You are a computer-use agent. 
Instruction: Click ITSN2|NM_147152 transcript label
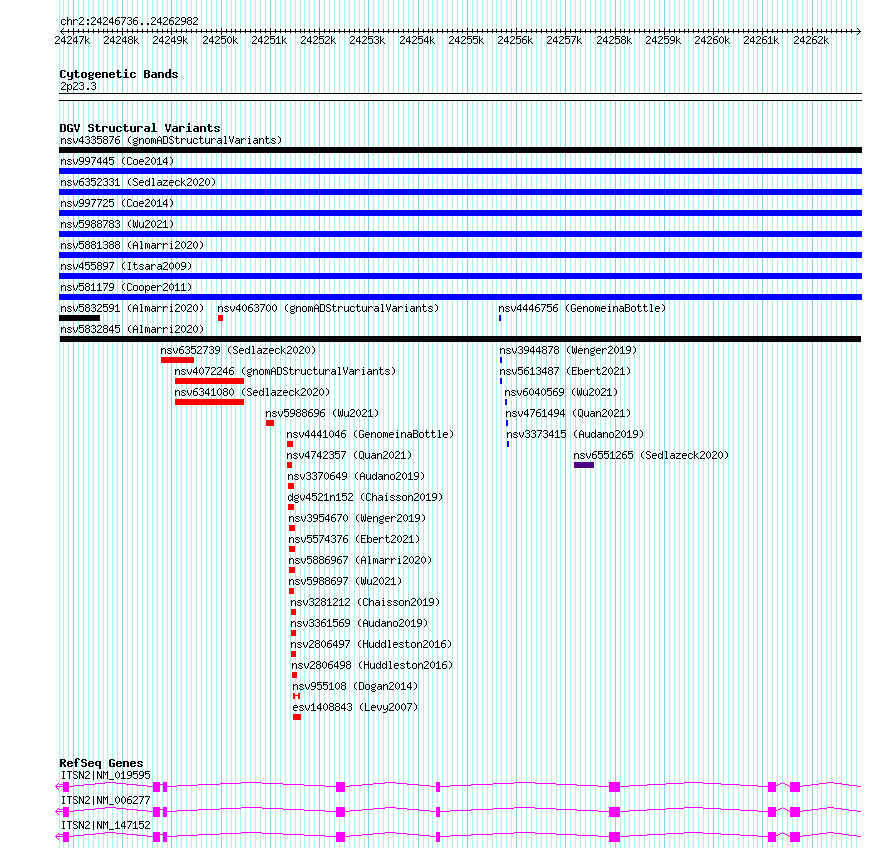pyautogui.click(x=106, y=825)
